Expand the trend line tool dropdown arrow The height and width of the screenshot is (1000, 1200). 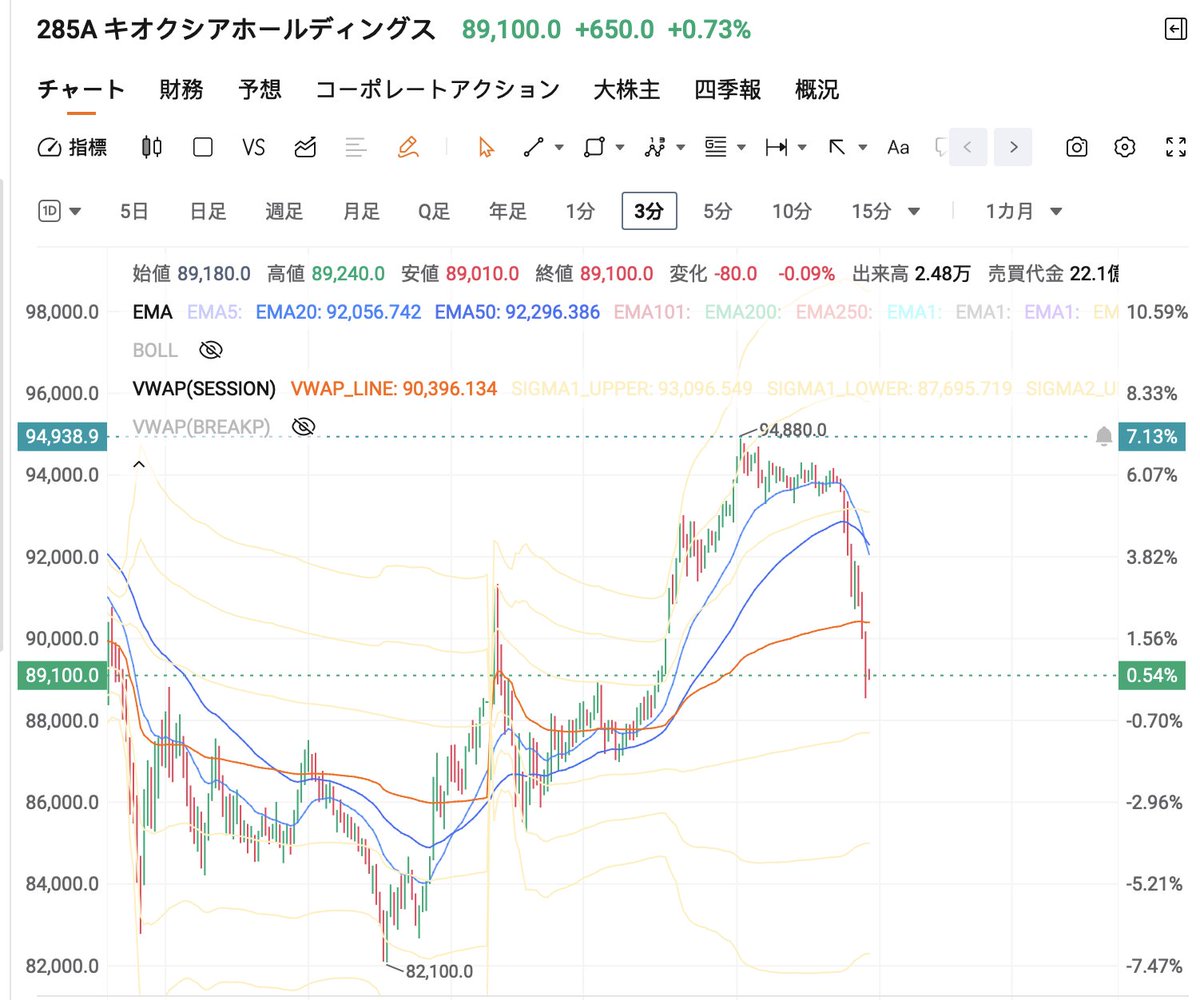click(x=559, y=148)
